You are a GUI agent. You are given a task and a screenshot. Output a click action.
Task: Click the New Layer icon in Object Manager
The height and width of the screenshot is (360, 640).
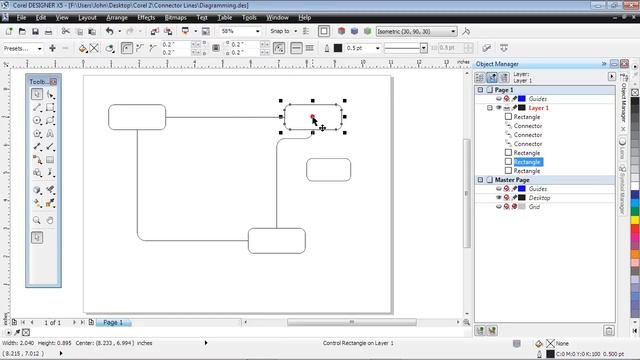(480, 331)
